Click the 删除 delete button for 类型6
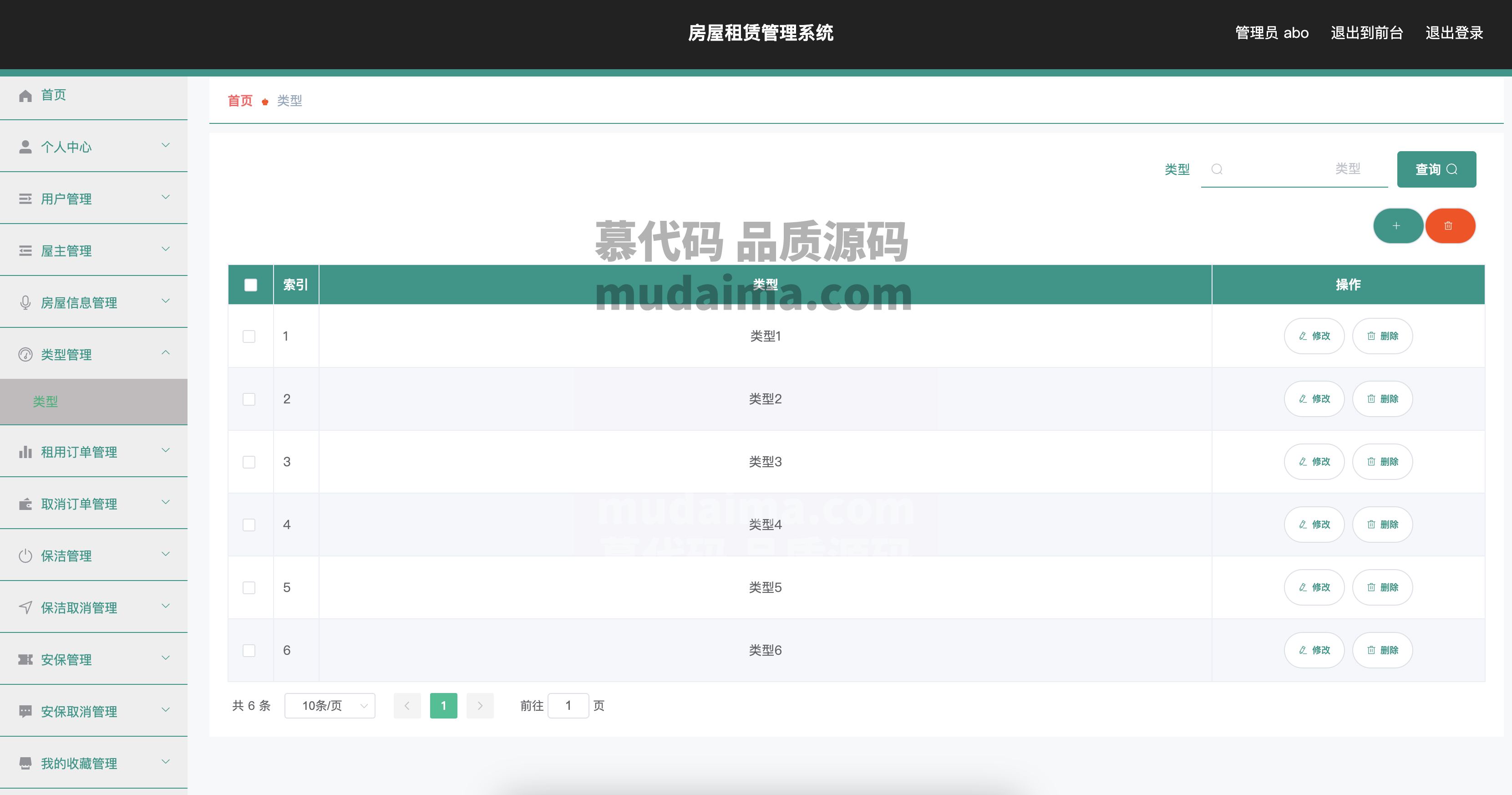 (1382, 650)
